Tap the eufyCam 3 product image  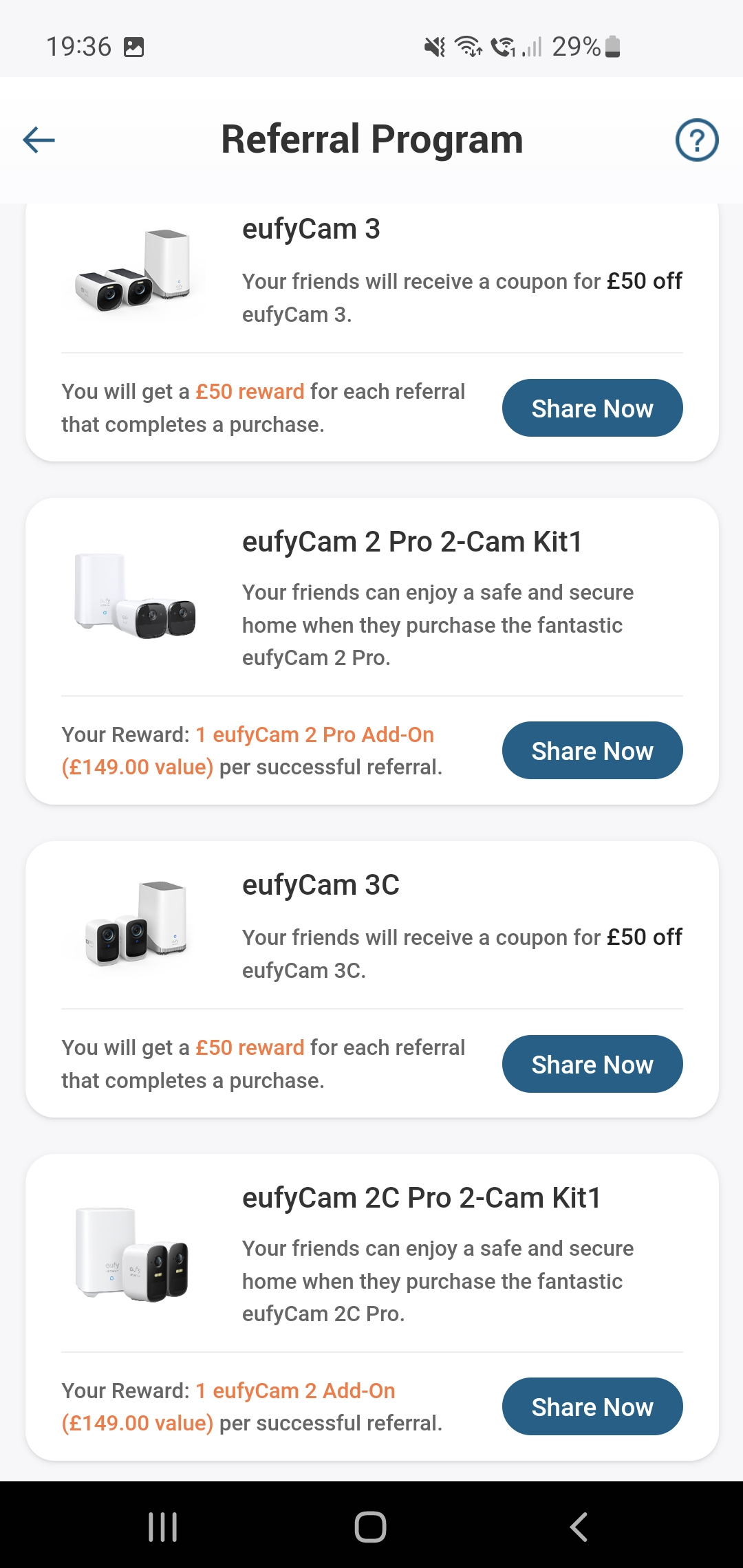(x=133, y=270)
